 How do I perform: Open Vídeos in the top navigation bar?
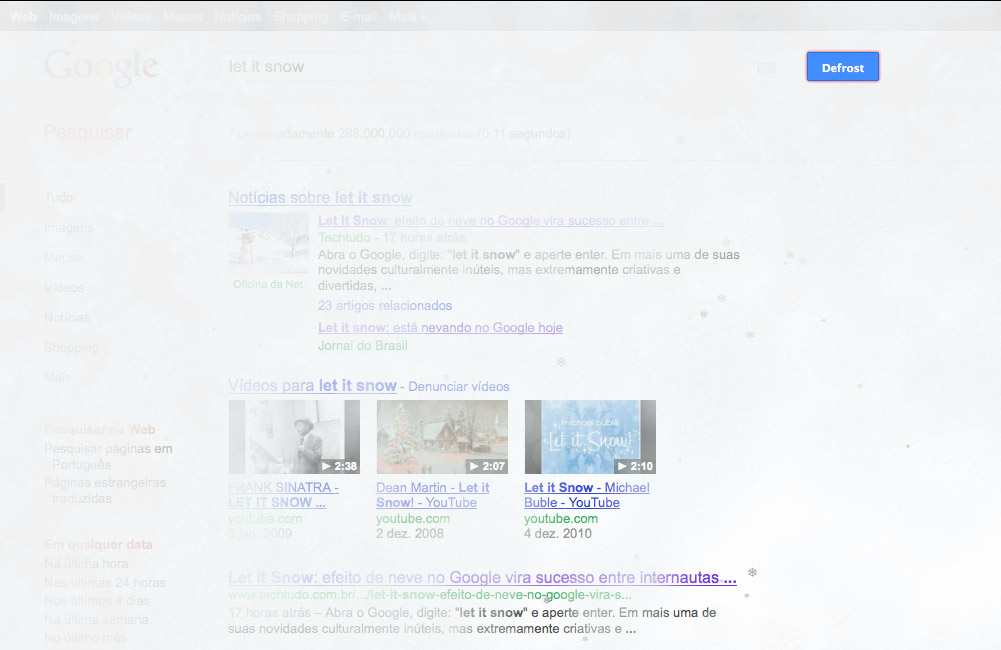pos(131,17)
